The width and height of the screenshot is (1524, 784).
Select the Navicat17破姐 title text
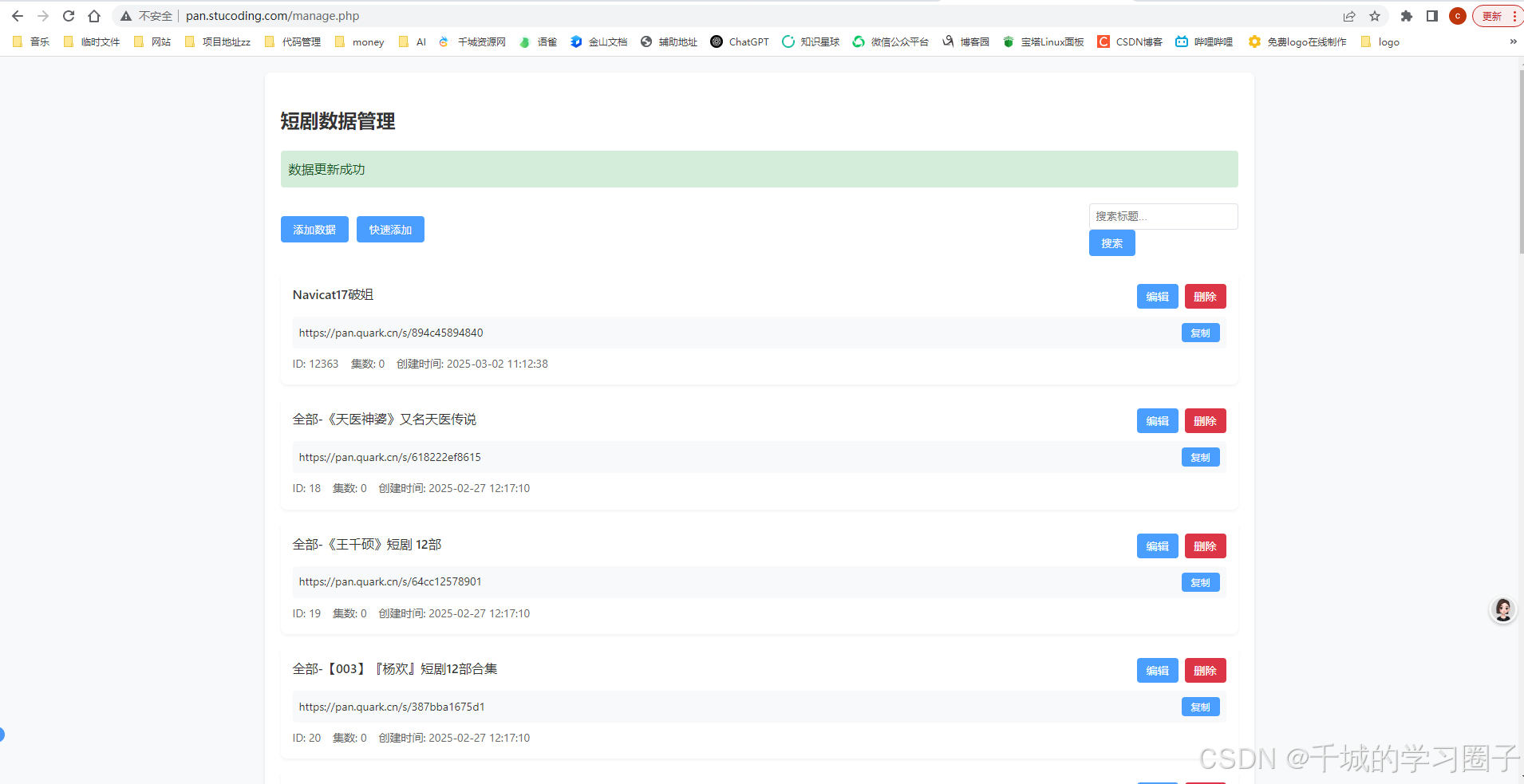(333, 295)
